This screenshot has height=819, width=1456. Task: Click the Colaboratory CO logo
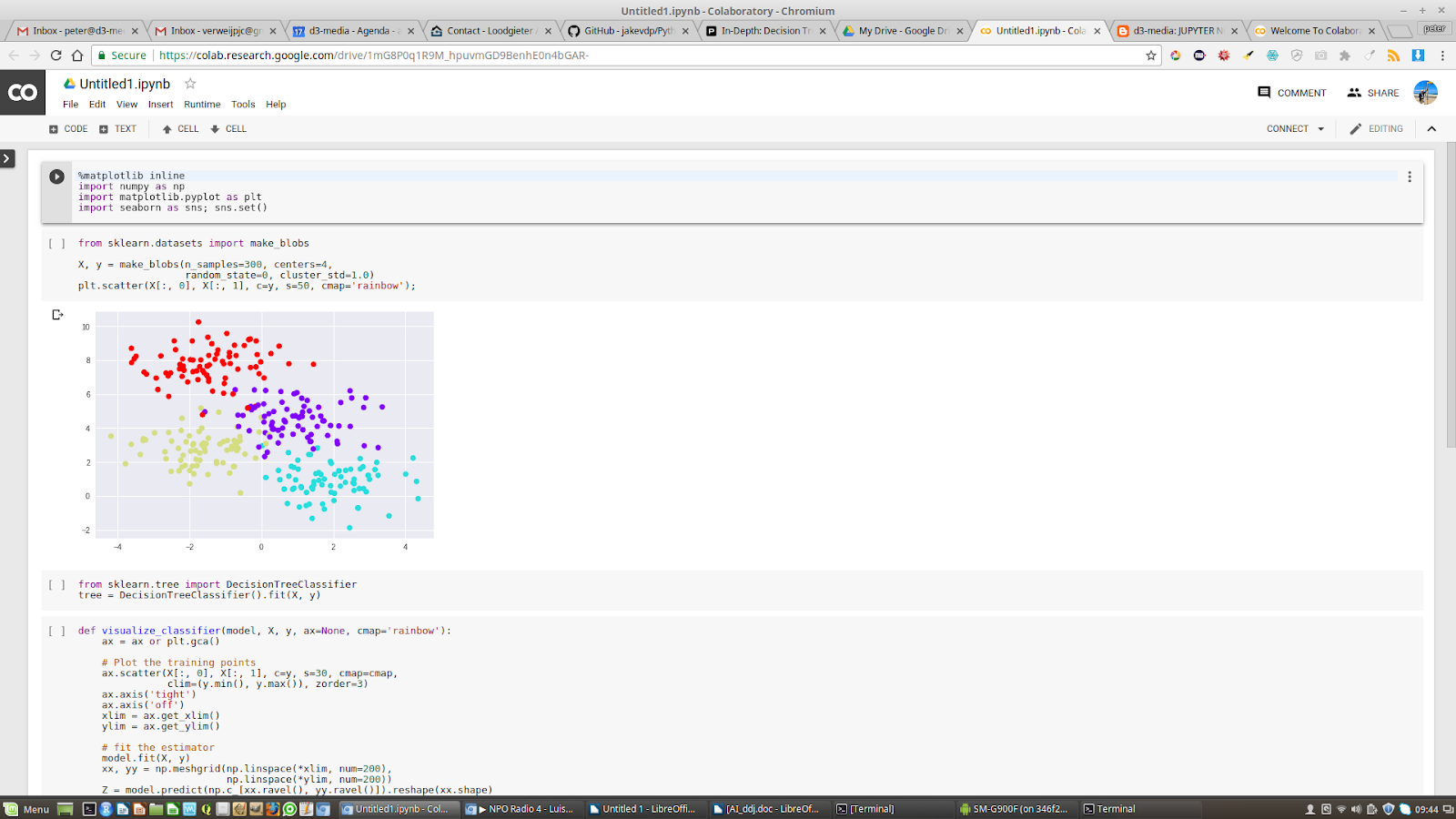click(x=22, y=92)
